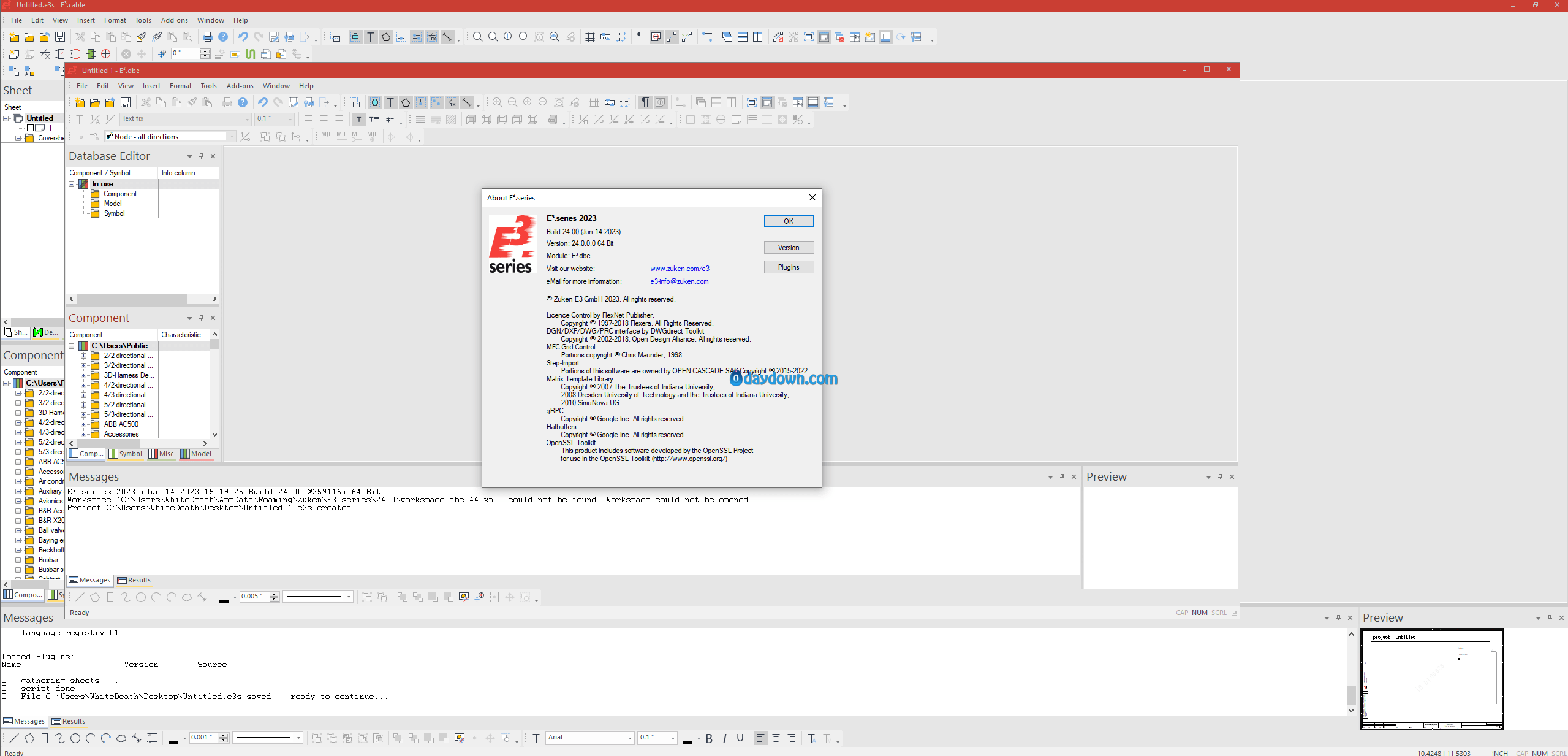Toggle Italic in bottom text toolbar
This screenshot has height=756, width=1568.
click(x=724, y=738)
